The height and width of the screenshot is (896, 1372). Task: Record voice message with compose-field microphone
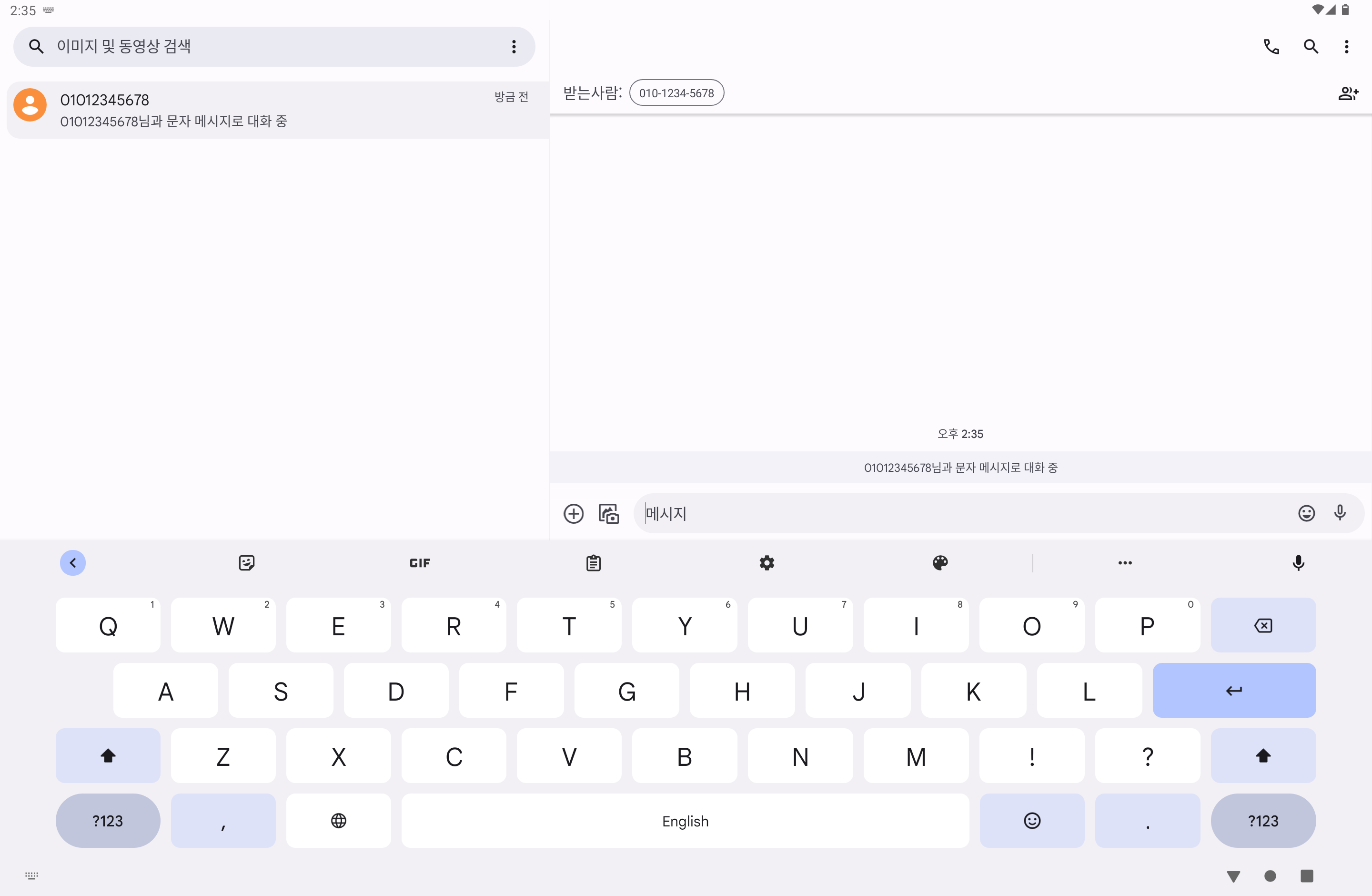(x=1340, y=512)
